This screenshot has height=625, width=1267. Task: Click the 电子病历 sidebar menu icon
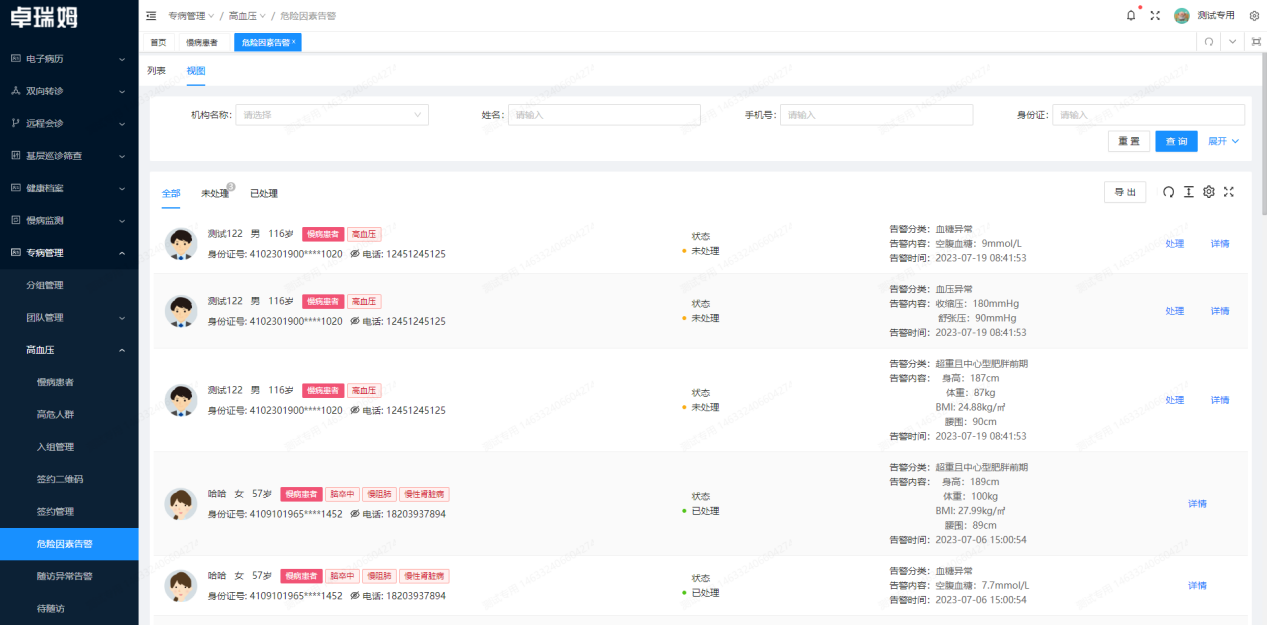point(15,59)
